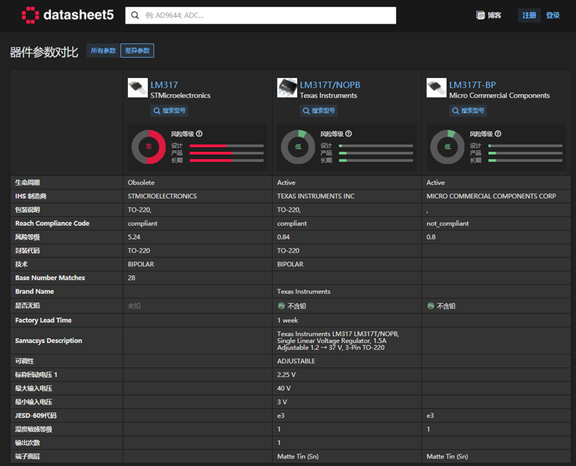Click lead-free green icon in LM317T/NOPB column

pos(281,306)
